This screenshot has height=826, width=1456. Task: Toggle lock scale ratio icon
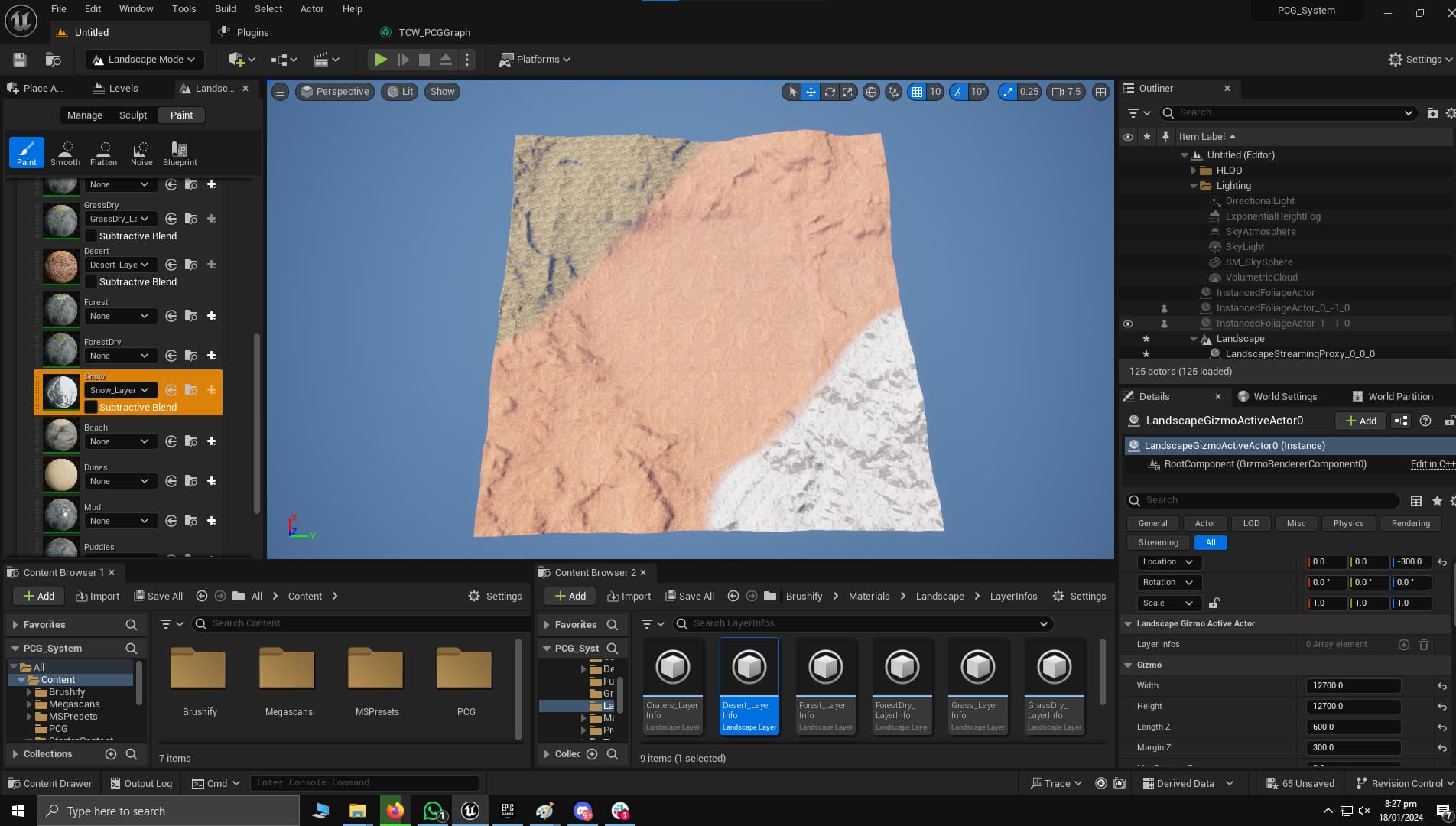tap(1214, 603)
